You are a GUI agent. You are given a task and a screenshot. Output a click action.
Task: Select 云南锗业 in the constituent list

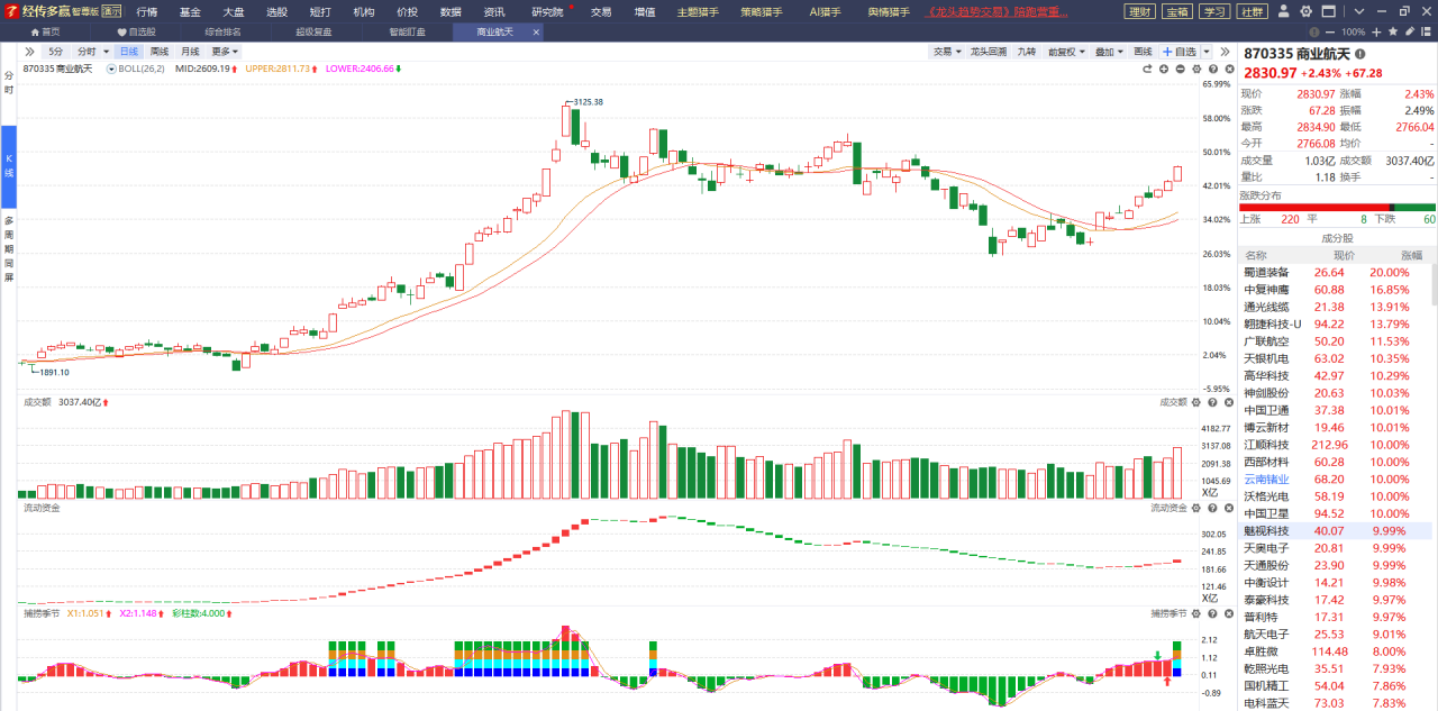point(1266,479)
